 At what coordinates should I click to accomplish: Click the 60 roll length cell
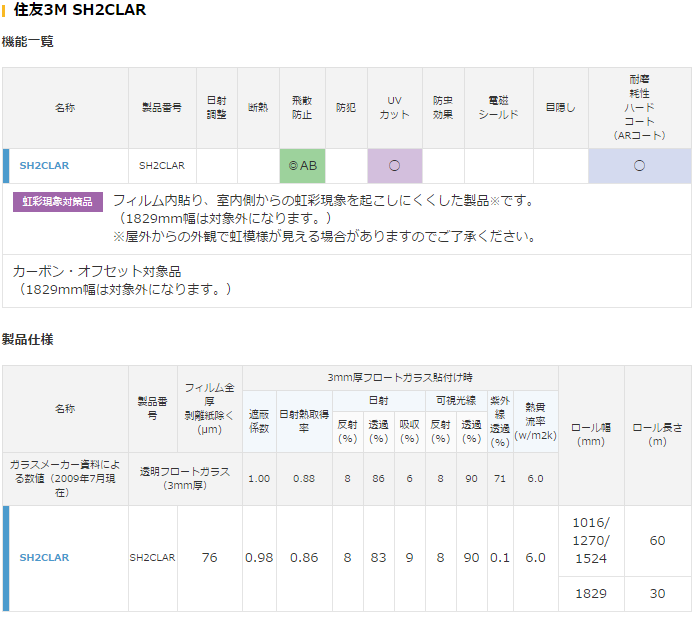coord(658,540)
